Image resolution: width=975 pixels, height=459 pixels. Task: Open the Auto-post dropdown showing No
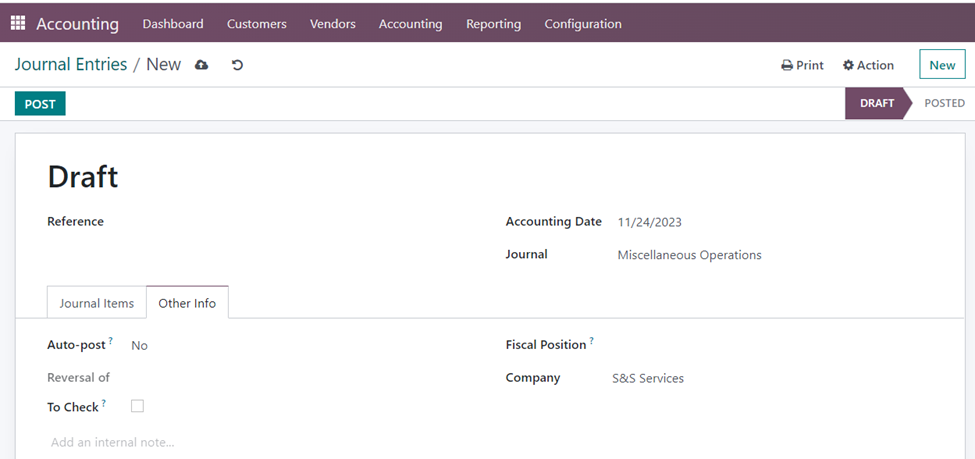tap(140, 345)
